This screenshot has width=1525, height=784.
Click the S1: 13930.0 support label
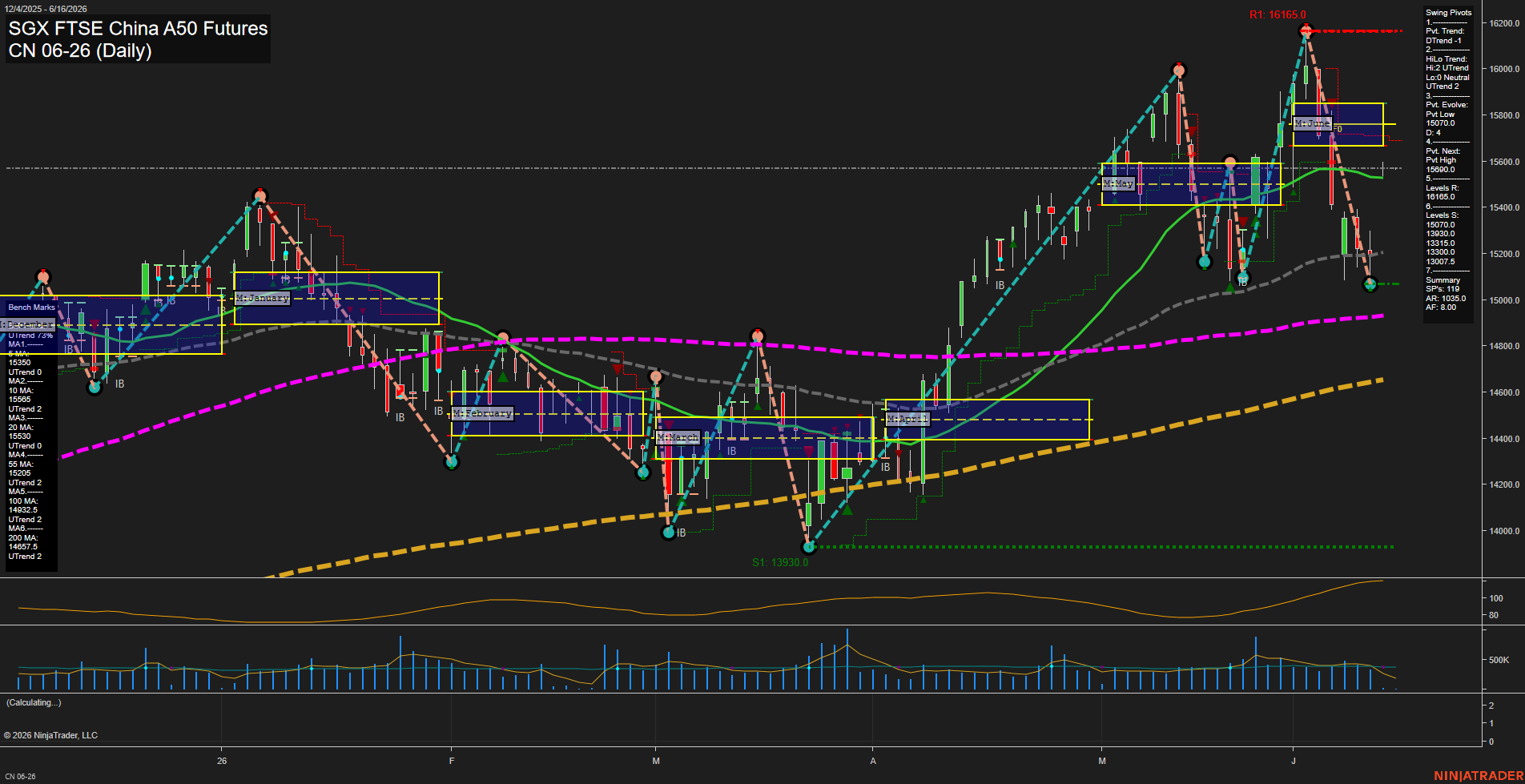click(x=780, y=562)
